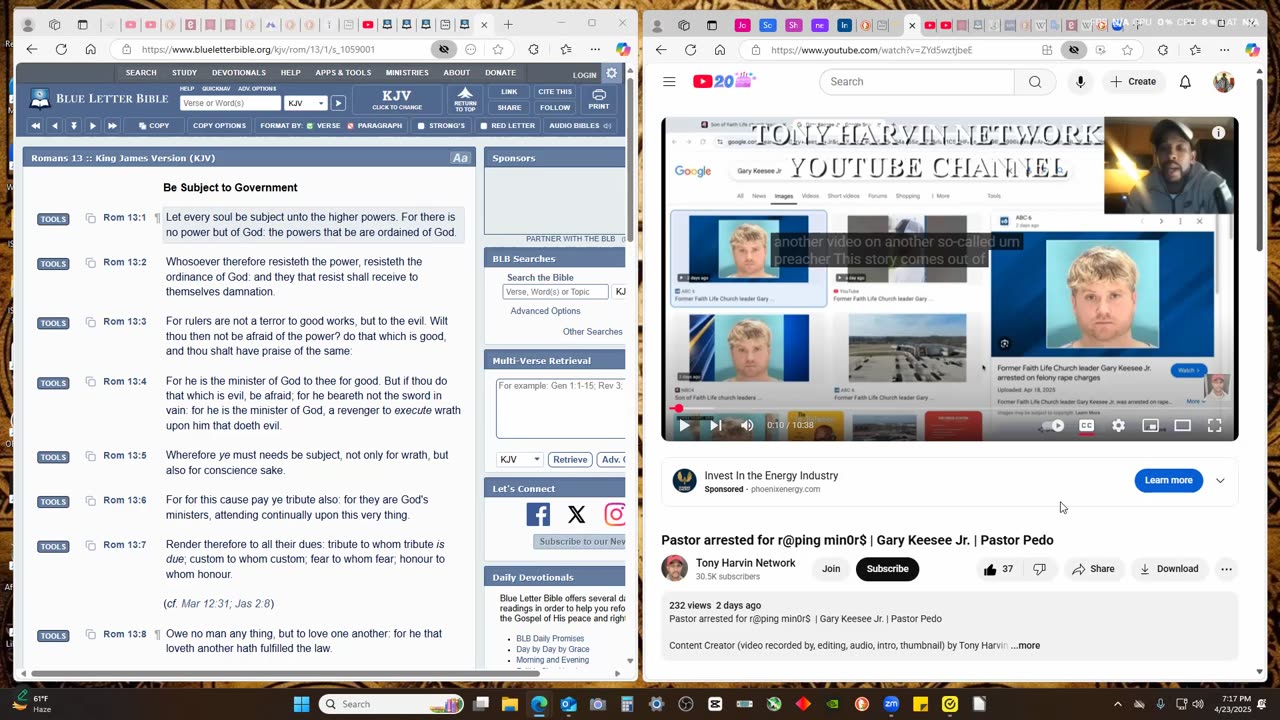This screenshot has width=1280, height=720.
Task: Click the Aa font size icon
Action: pos(460,158)
